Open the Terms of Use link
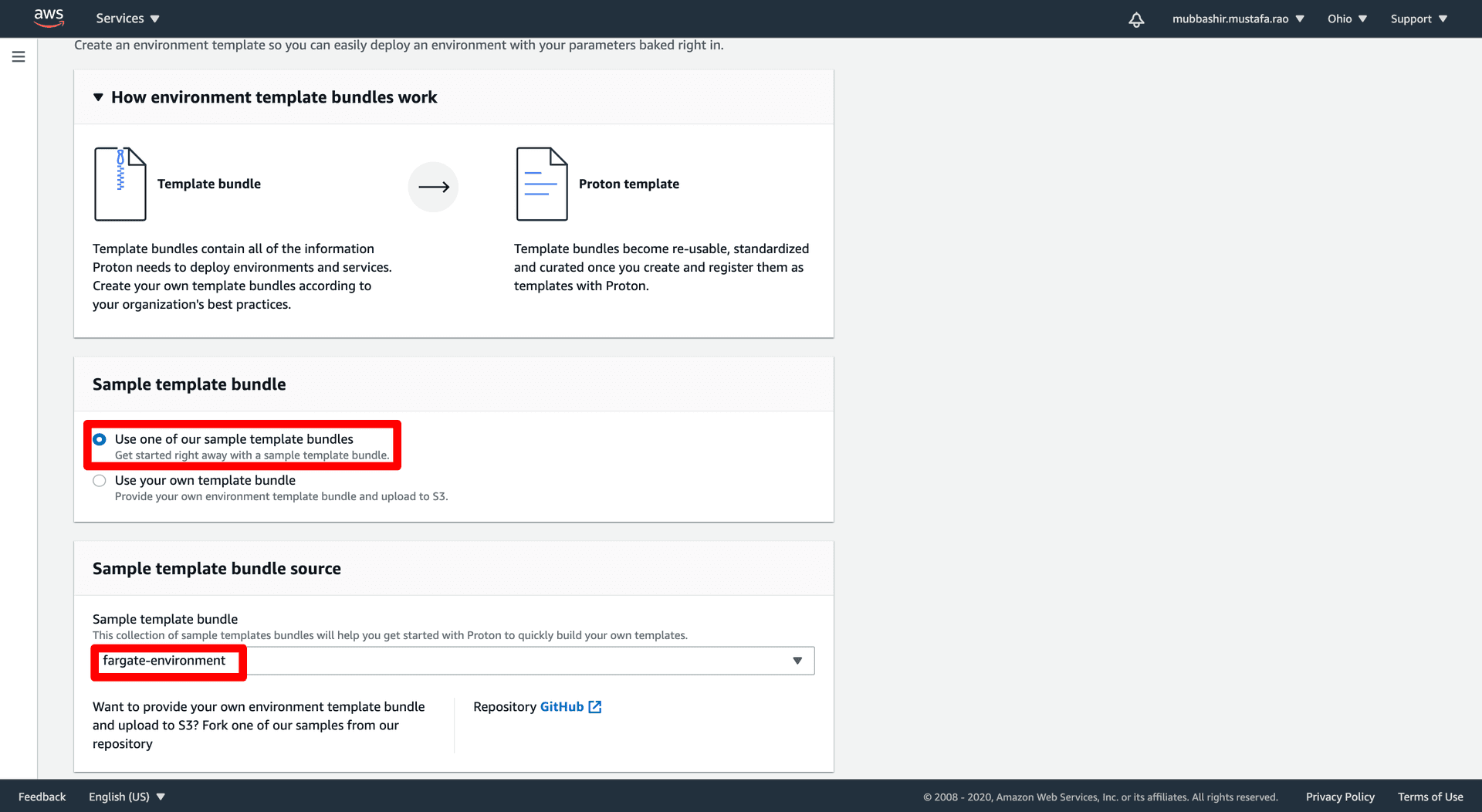This screenshot has width=1482, height=812. coord(1430,797)
